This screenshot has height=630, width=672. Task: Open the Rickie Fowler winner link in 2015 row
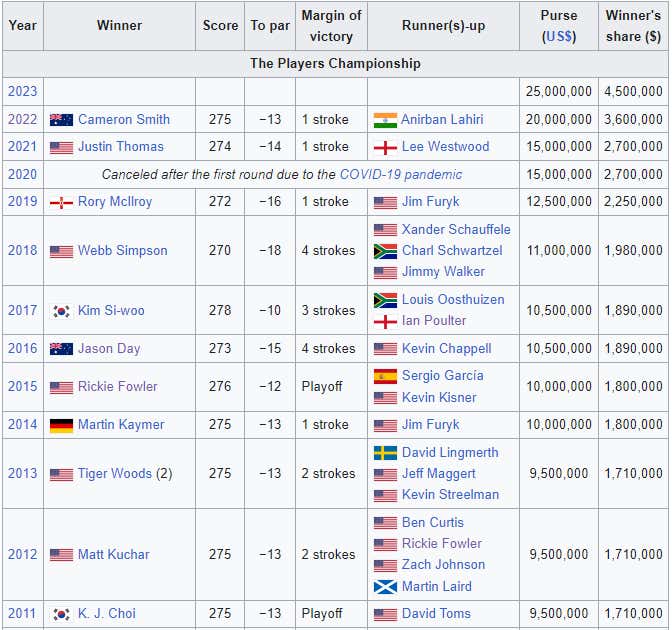click(117, 387)
